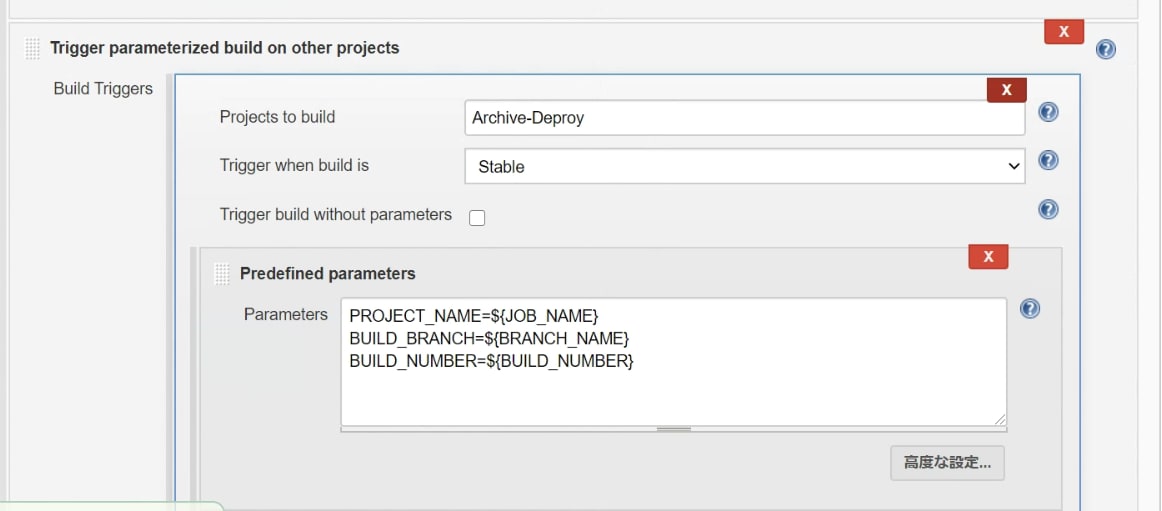Viewport: 1162px width, 511px height.
Task: Click the Parameters textarea corner resize grip
Action: (x=999, y=419)
